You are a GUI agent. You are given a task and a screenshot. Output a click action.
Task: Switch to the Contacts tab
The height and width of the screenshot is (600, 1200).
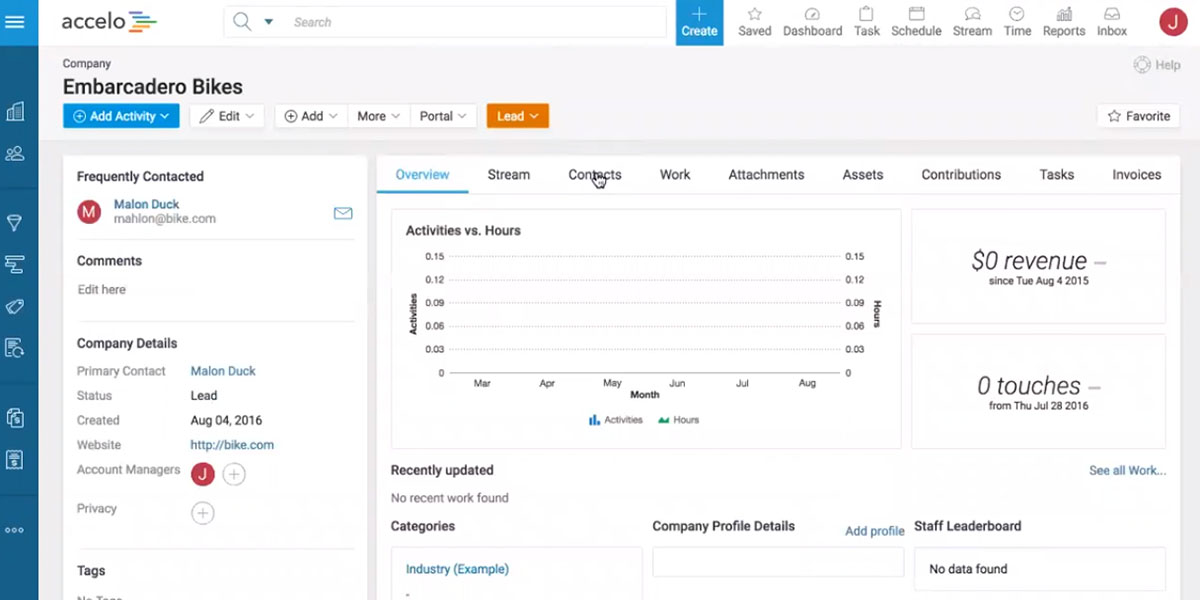(x=594, y=175)
